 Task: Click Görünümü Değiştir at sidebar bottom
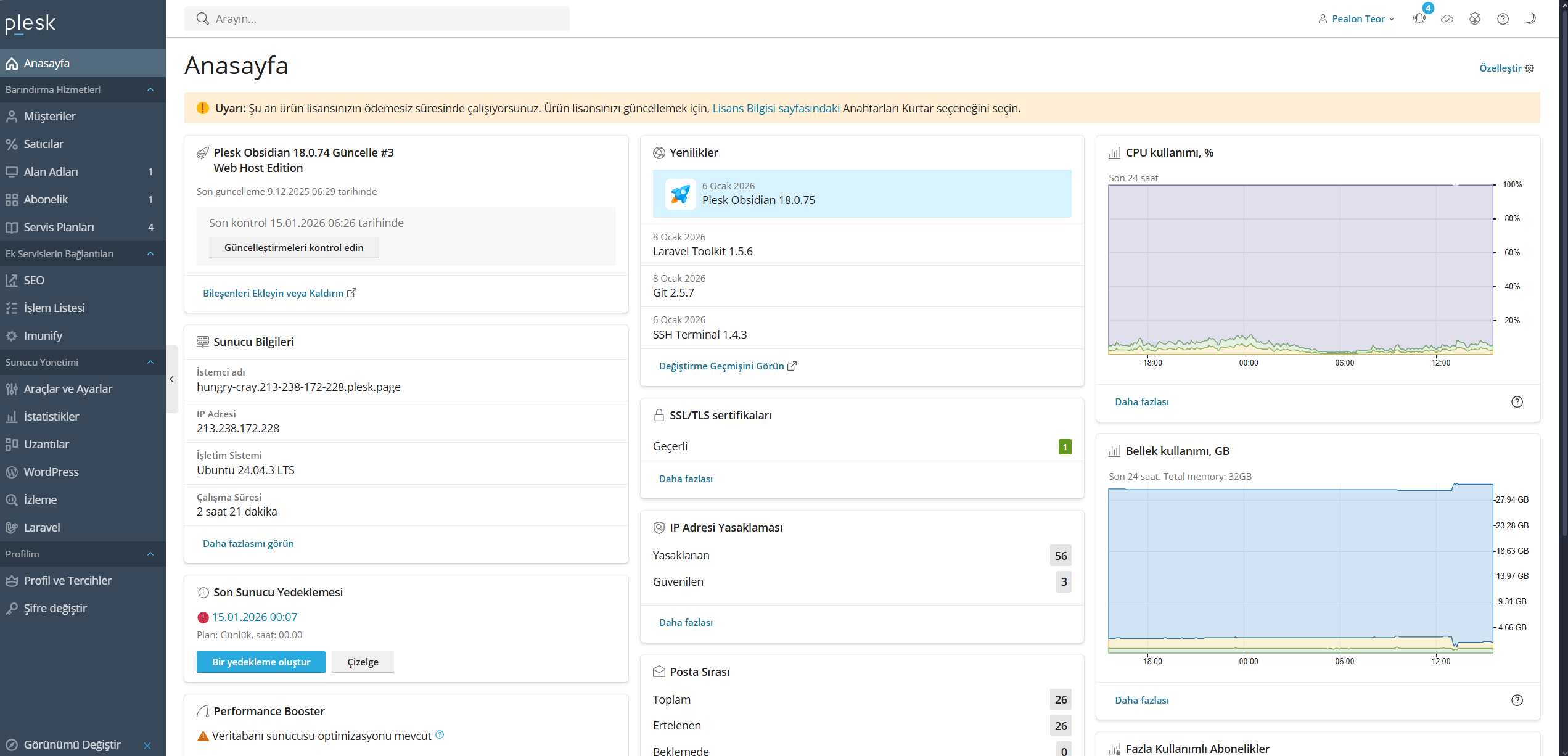pos(72,744)
